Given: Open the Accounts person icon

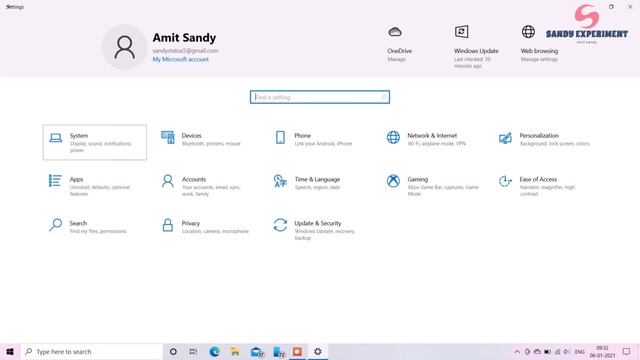Looking at the screenshot, I should tap(167, 181).
